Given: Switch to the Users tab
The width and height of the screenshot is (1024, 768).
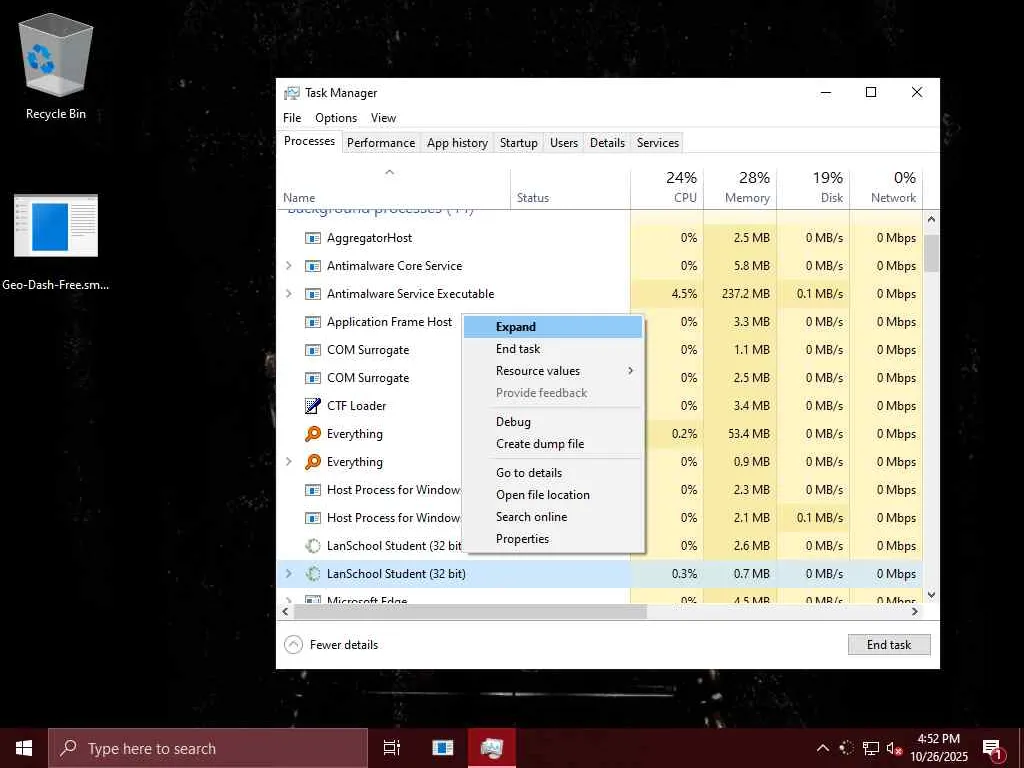Looking at the screenshot, I should [x=564, y=142].
